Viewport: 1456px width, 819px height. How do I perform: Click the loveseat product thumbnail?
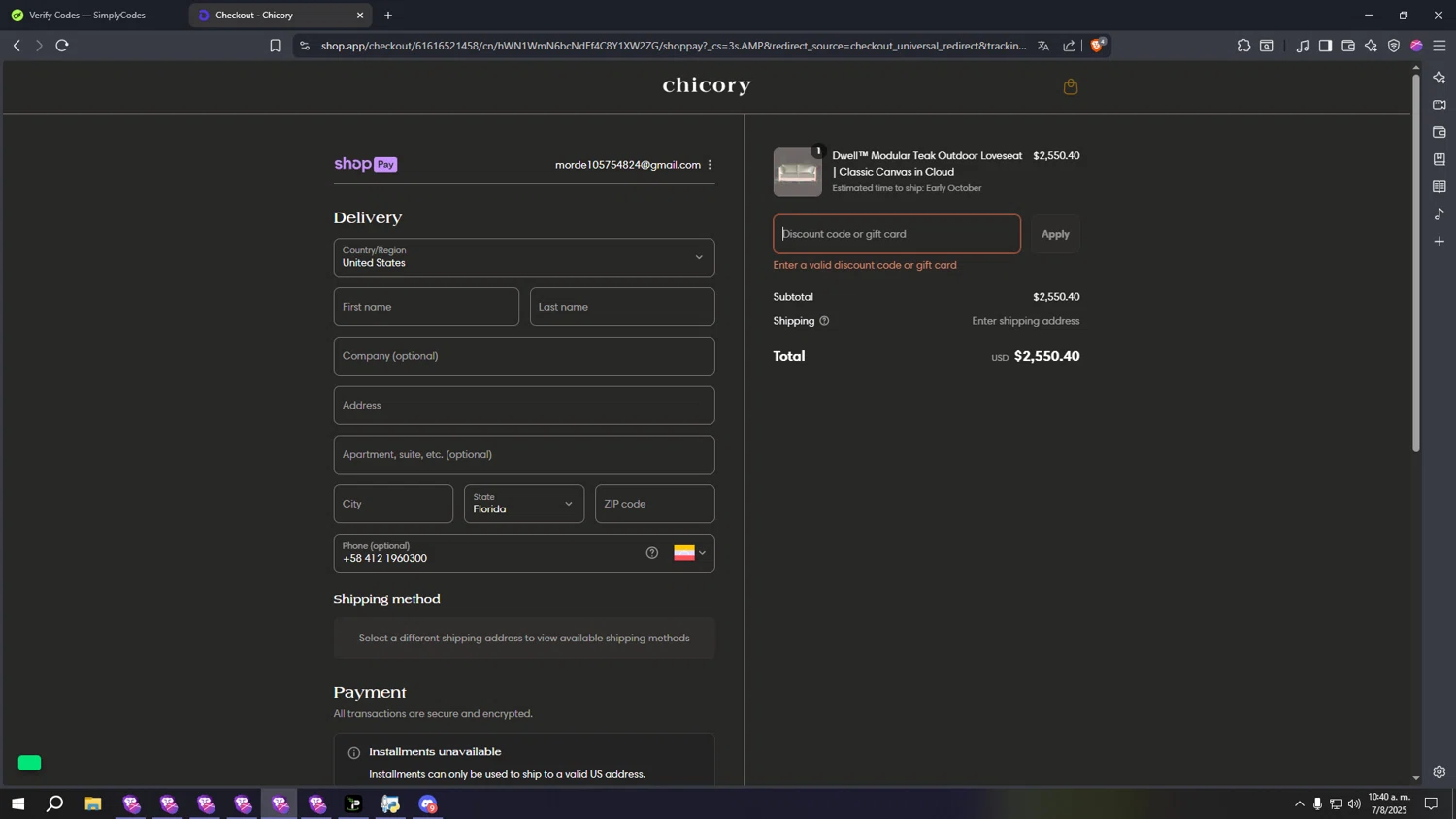coord(798,173)
